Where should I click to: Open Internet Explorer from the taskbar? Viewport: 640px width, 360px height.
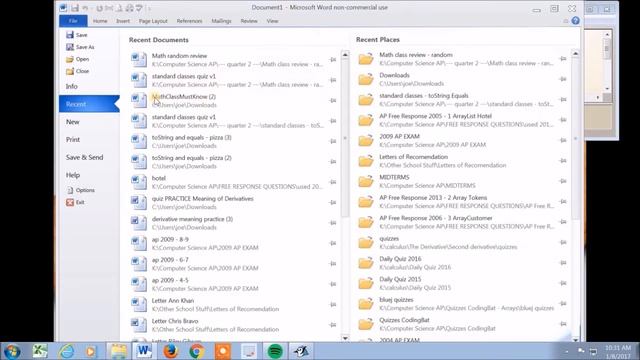[66, 351]
